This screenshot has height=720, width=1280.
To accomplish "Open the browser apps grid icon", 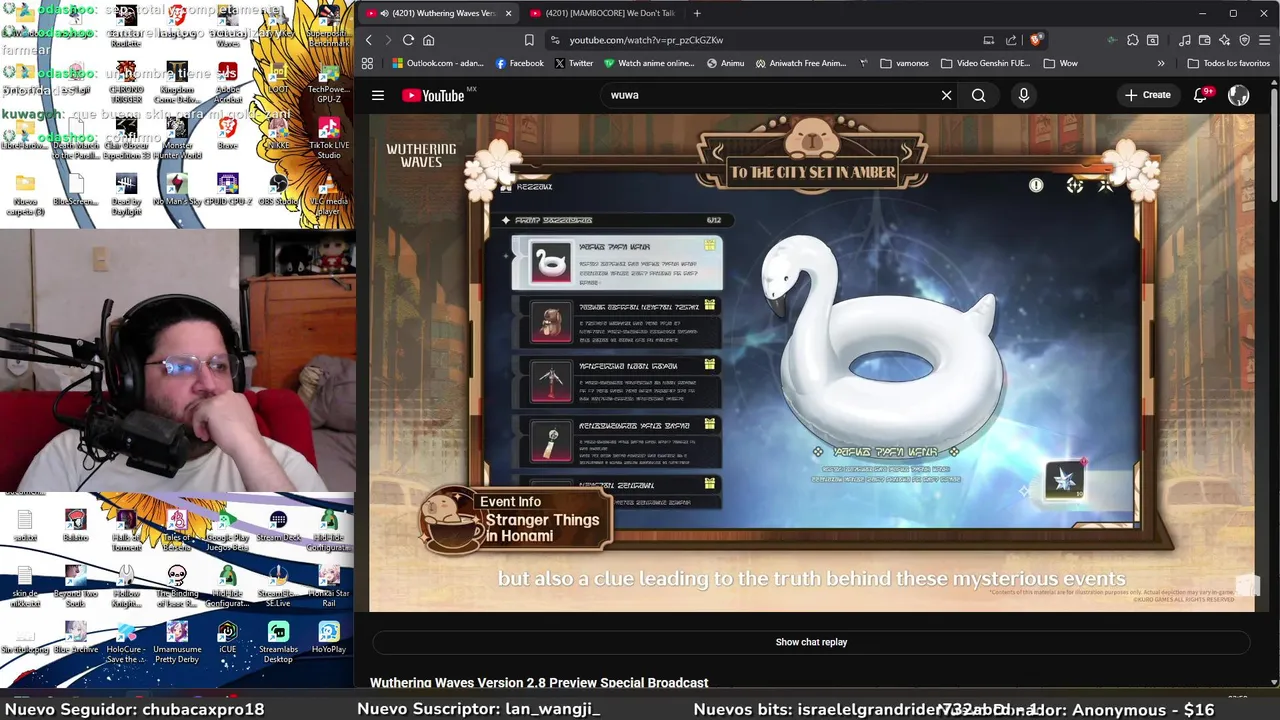I will (367, 63).
